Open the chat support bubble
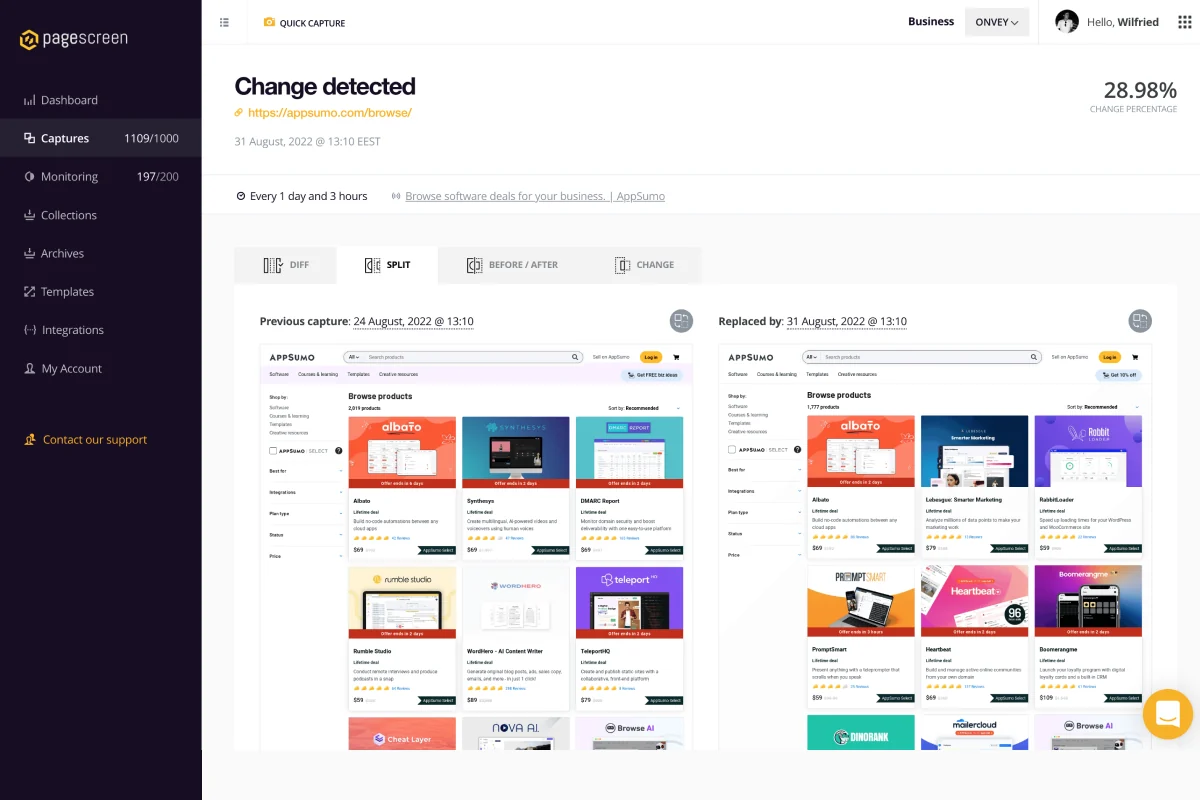 pos(1168,714)
